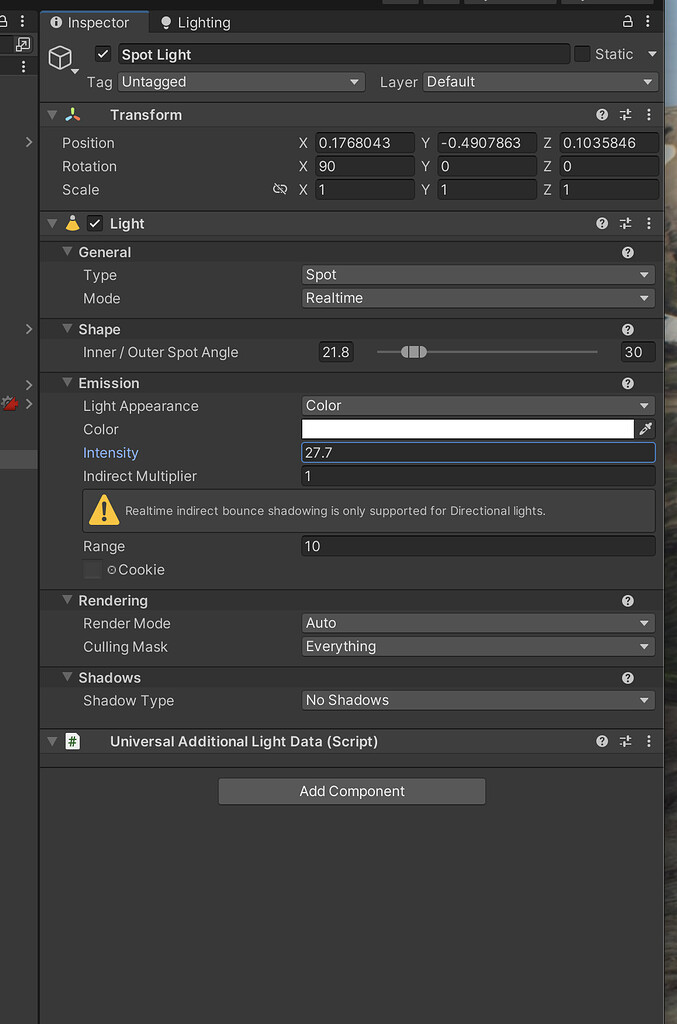Toggle the Spot Light active checkbox

tap(103, 54)
